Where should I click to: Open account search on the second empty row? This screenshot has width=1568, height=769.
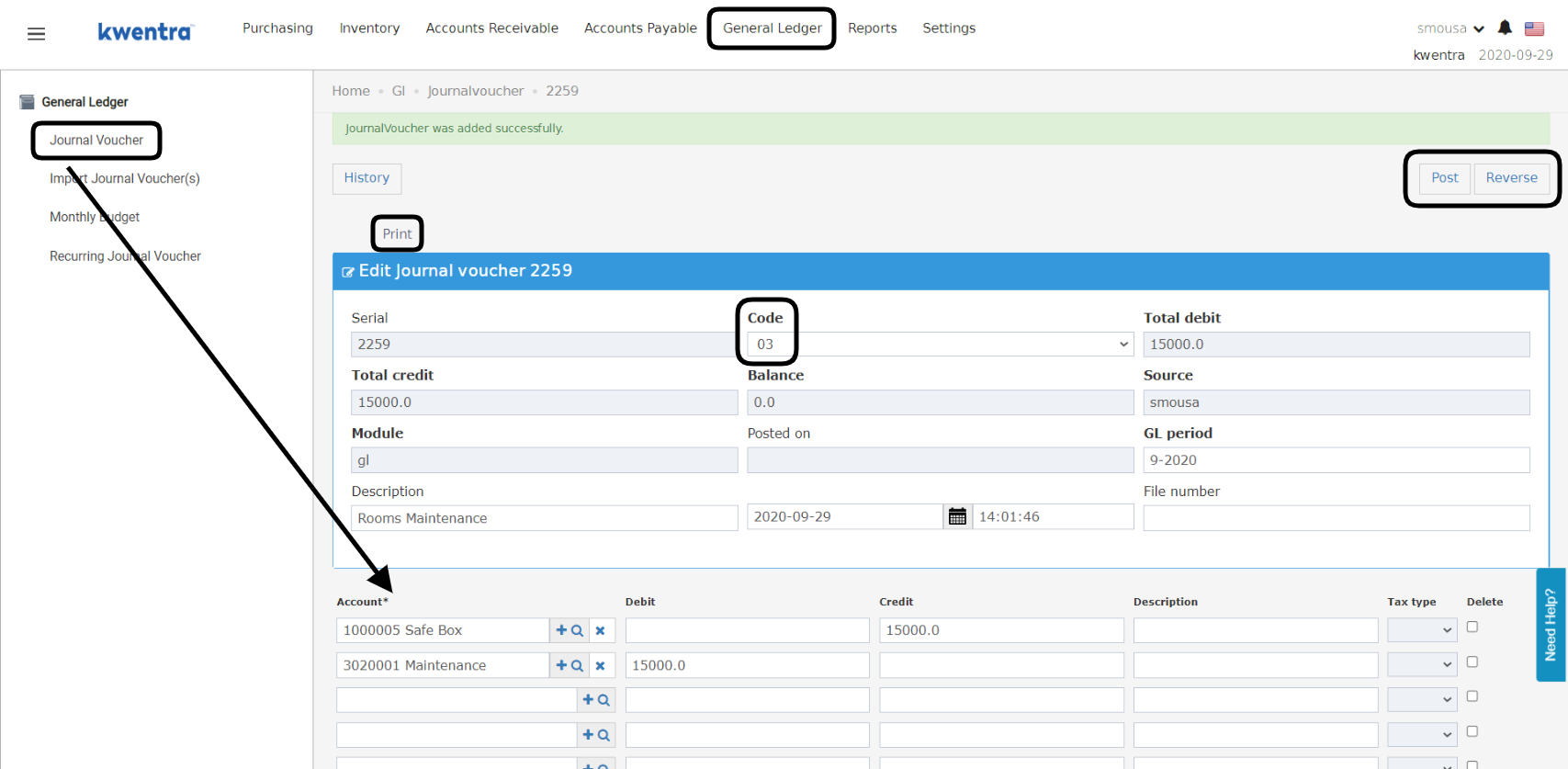coord(604,735)
